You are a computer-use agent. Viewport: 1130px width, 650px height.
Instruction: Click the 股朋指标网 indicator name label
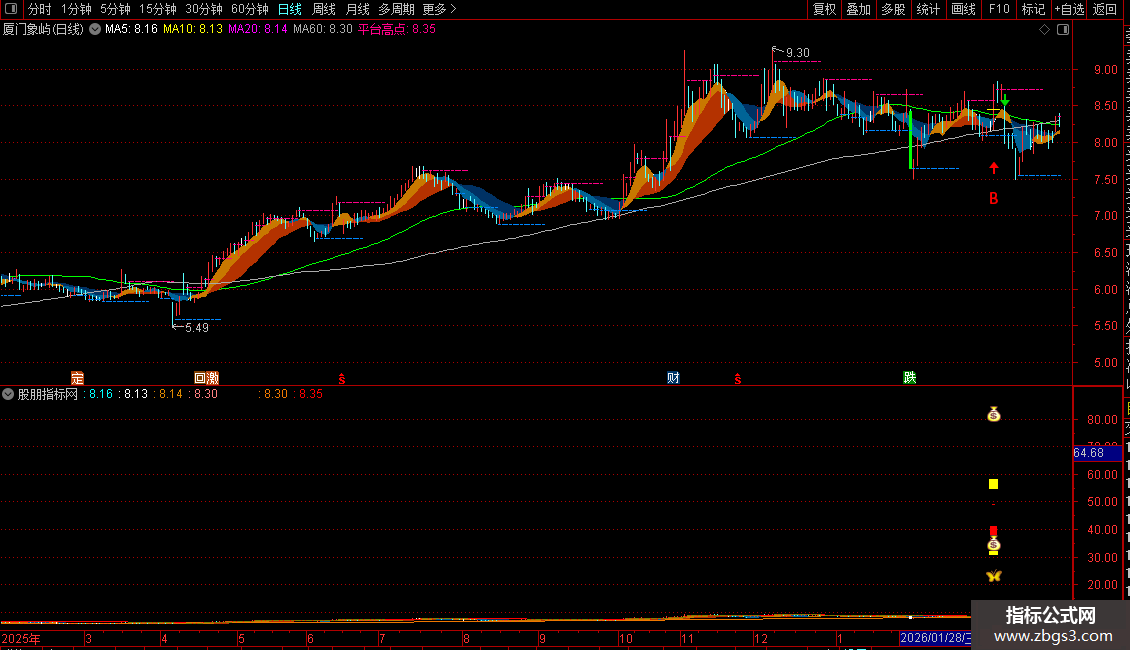(48, 394)
